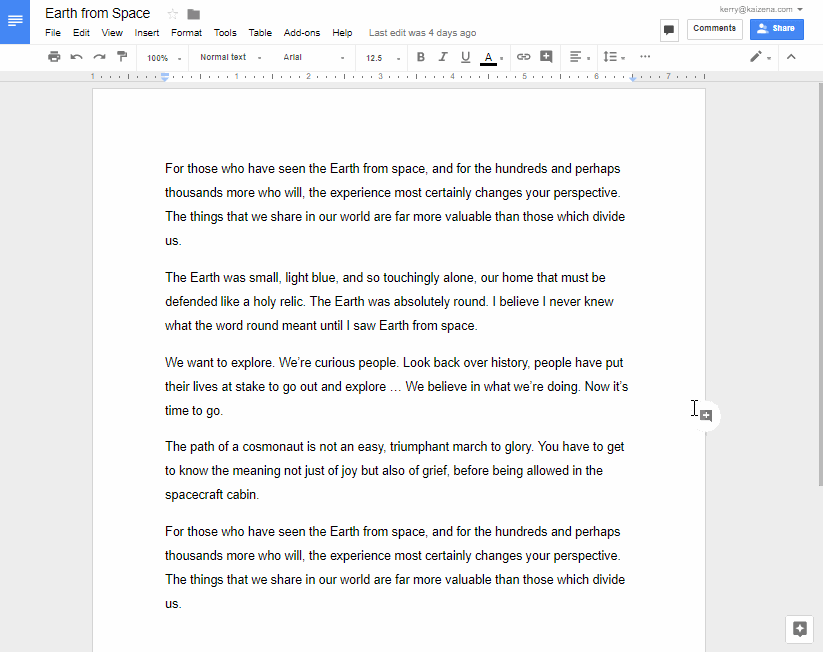Undo the last action
The width and height of the screenshot is (823, 652).
point(77,57)
